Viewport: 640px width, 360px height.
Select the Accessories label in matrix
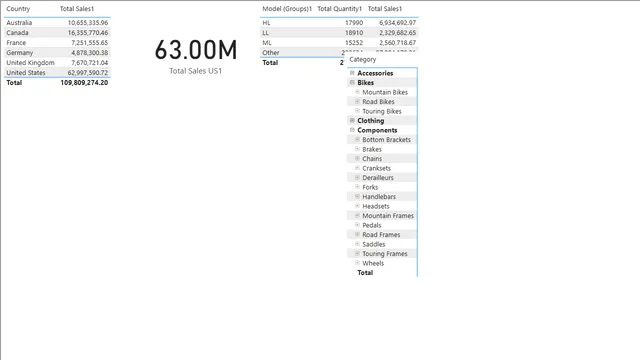point(375,73)
